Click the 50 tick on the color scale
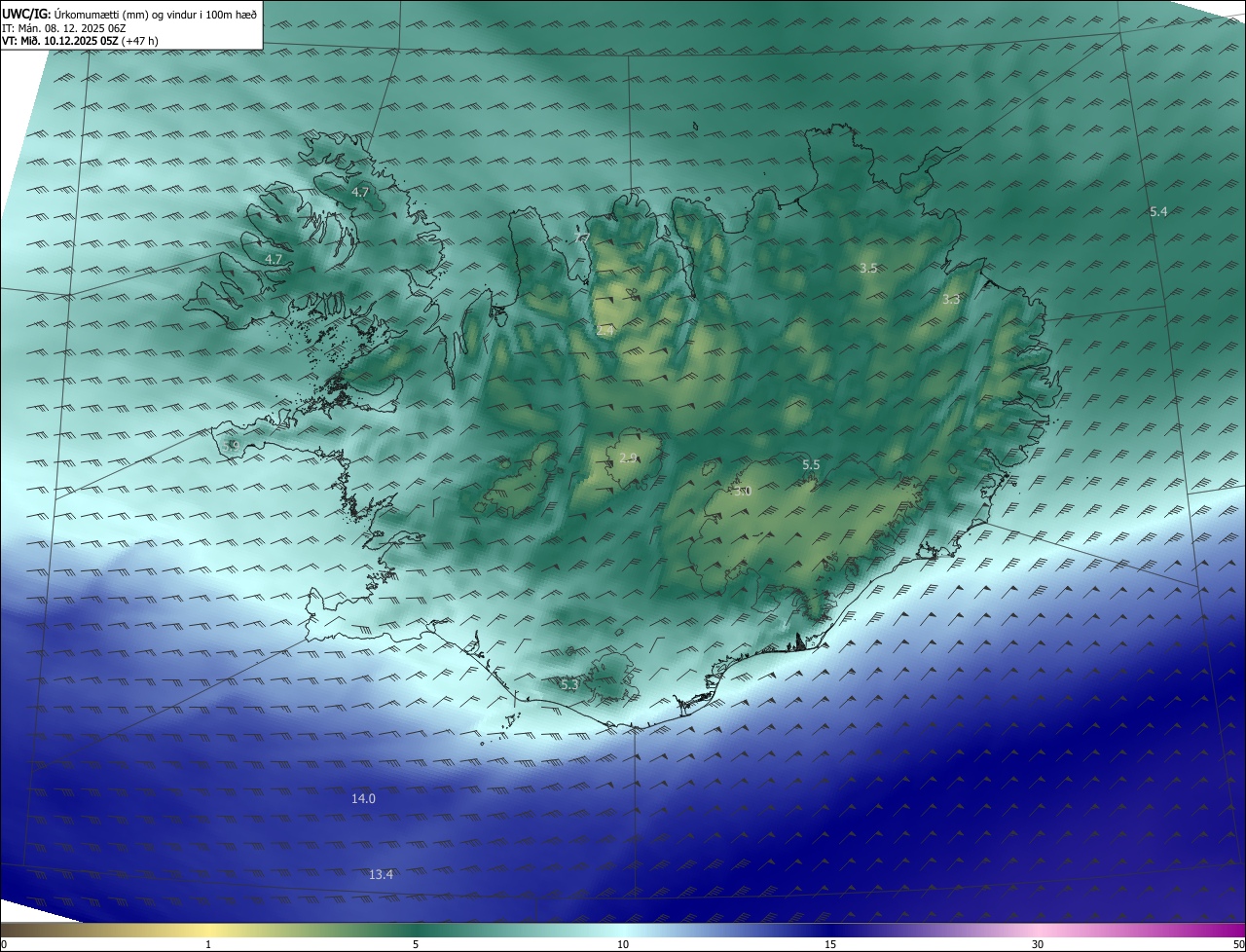This screenshot has width=1246, height=952. click(1238, 944)
